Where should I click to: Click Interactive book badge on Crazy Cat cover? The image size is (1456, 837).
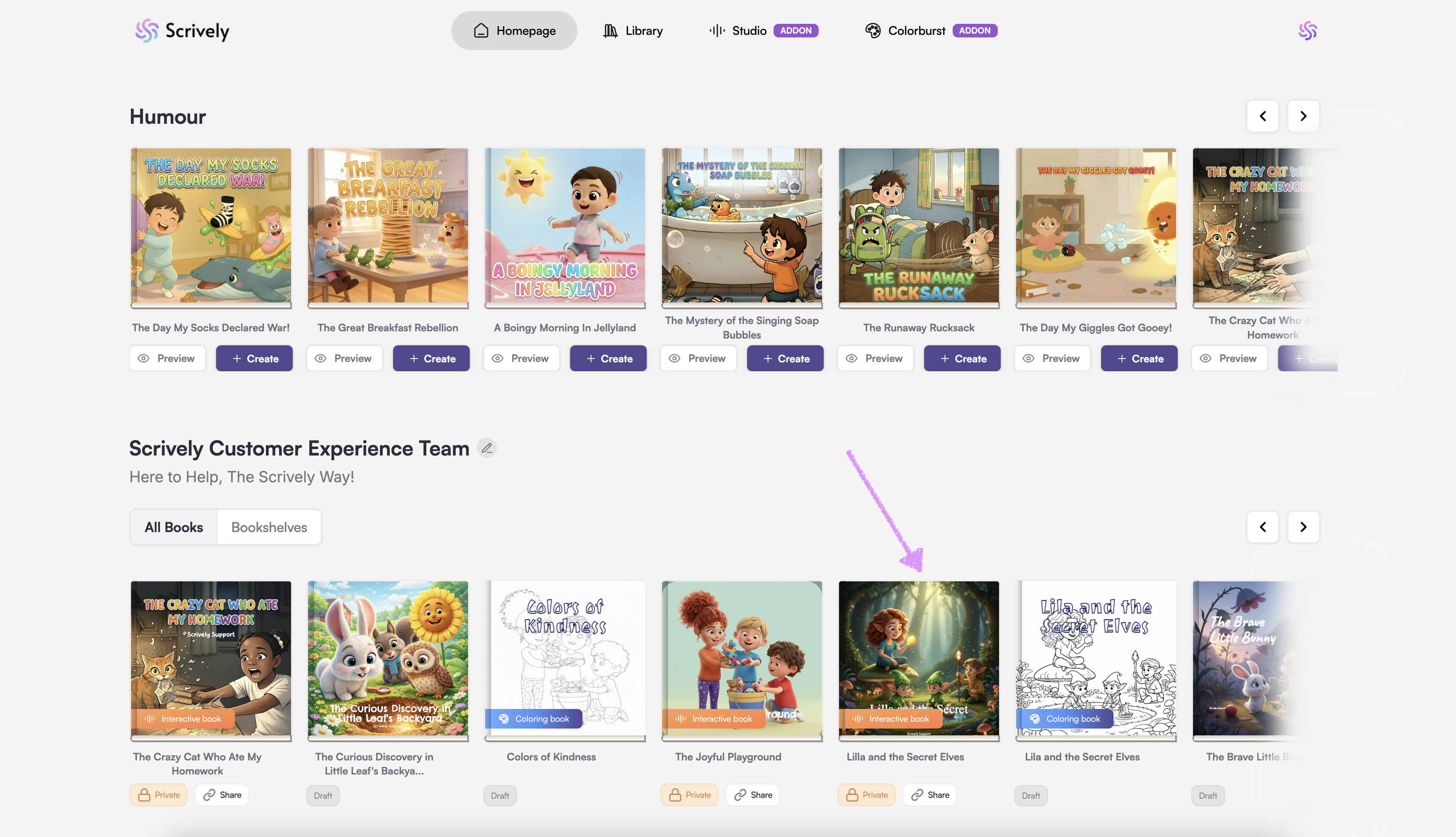click(x=183, y=719)
